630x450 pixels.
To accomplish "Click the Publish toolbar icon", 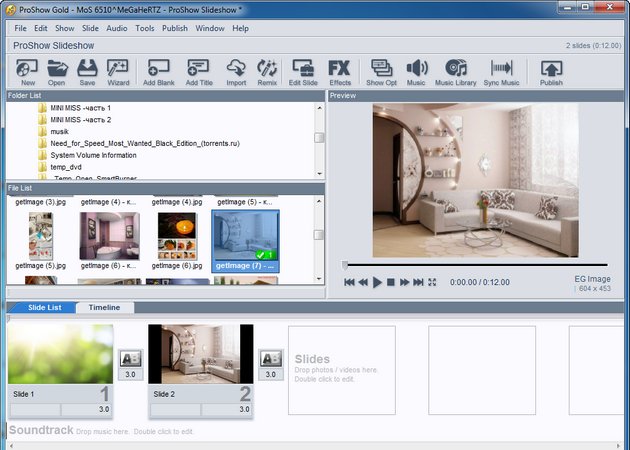I will click(551, 71).
